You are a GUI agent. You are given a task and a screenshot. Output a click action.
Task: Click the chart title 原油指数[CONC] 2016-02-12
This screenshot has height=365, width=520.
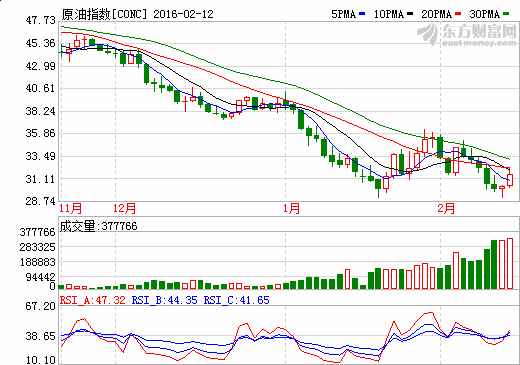pos(137,14)
